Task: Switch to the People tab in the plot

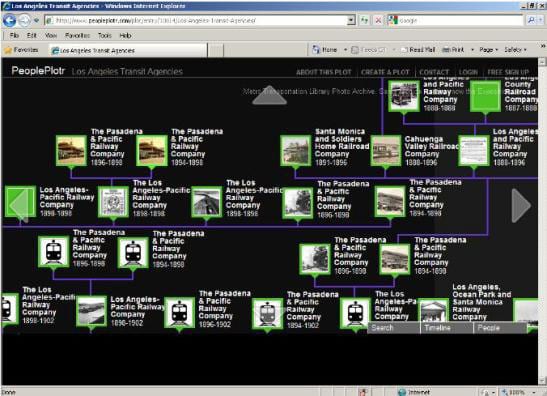Action: 500,328
